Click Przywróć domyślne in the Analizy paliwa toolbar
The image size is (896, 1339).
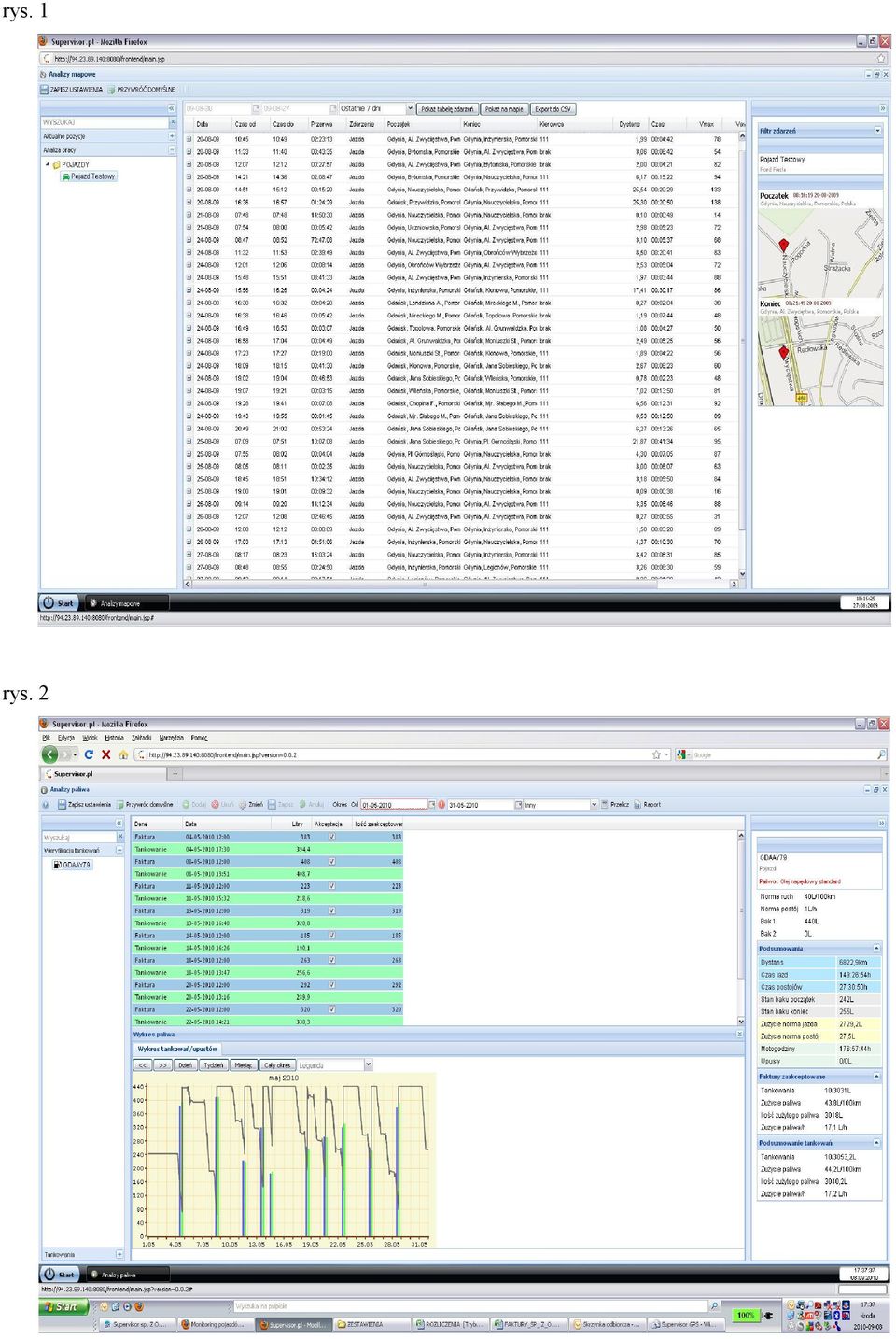147,805
